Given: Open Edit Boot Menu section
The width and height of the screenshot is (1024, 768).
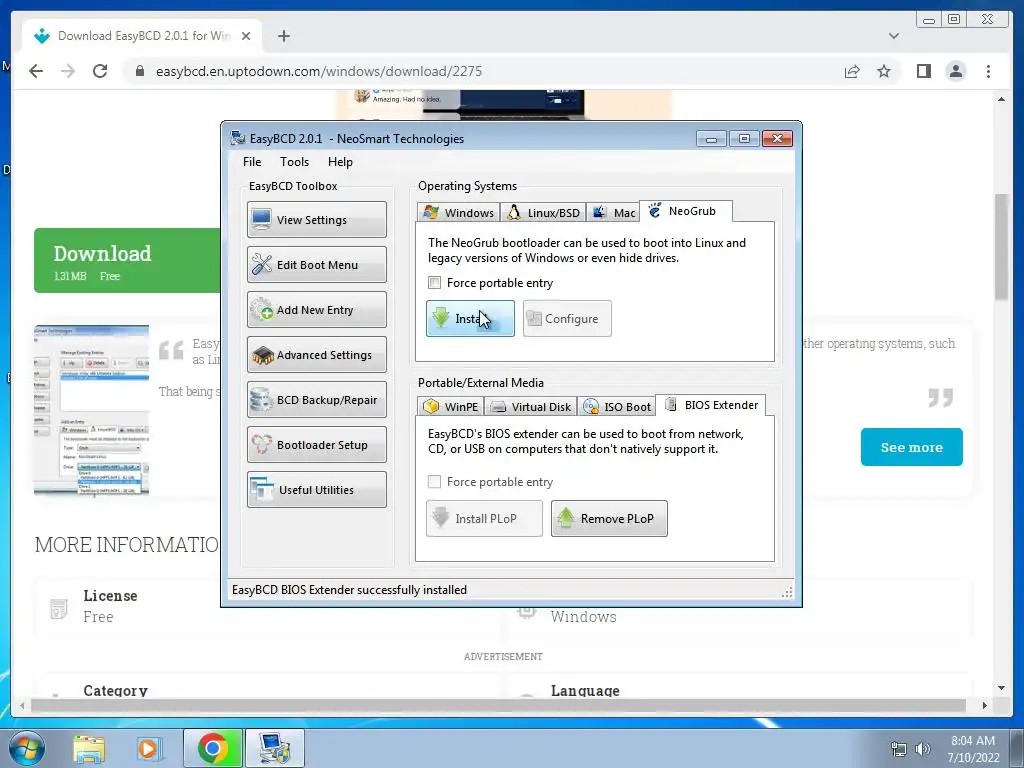Looking at the screenshot, I should (317, 264).
